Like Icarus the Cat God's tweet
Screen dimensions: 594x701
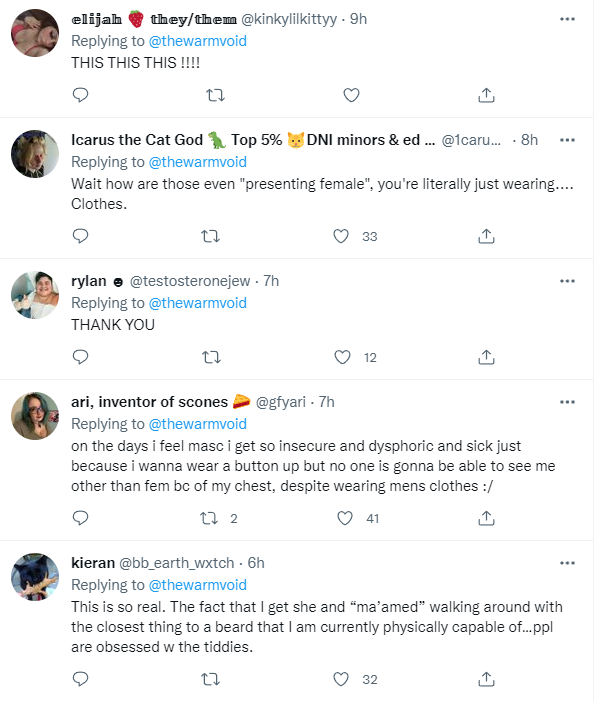(x=341, y=236)
